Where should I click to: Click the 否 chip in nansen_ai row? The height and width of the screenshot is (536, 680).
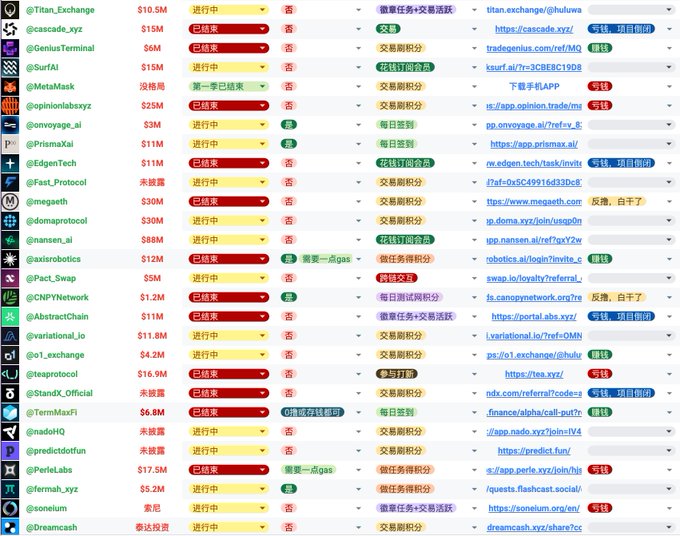pos(289,240)
